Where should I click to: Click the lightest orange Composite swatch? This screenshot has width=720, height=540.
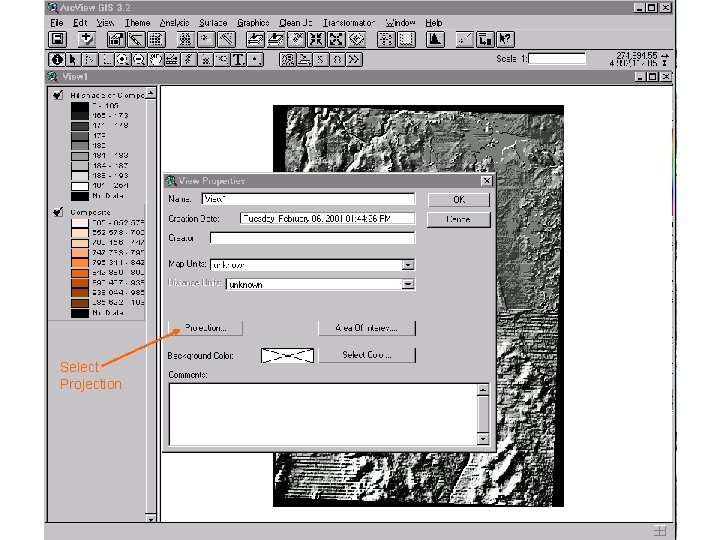79,223
